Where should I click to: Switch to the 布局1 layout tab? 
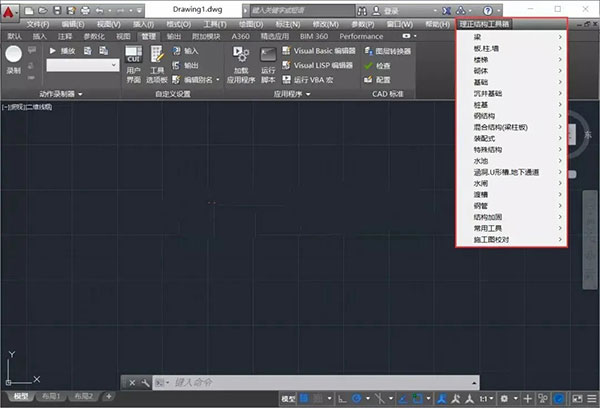pos(50,398)
